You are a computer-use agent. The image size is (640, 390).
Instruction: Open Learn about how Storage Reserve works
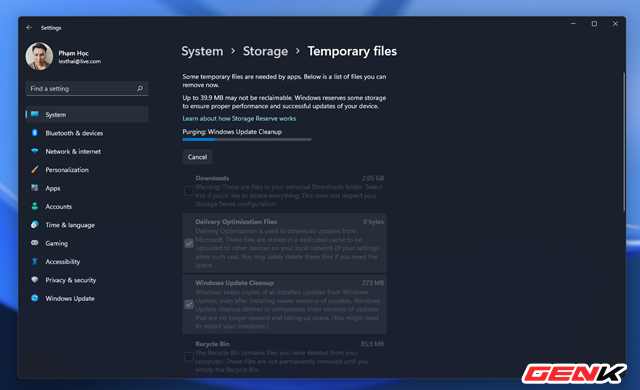tap(239, 118)
